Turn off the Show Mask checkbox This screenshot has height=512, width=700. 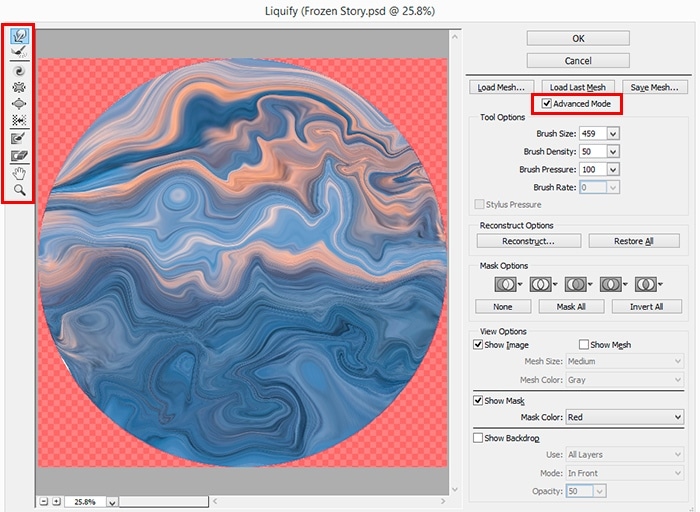click(x=478, y=400)
